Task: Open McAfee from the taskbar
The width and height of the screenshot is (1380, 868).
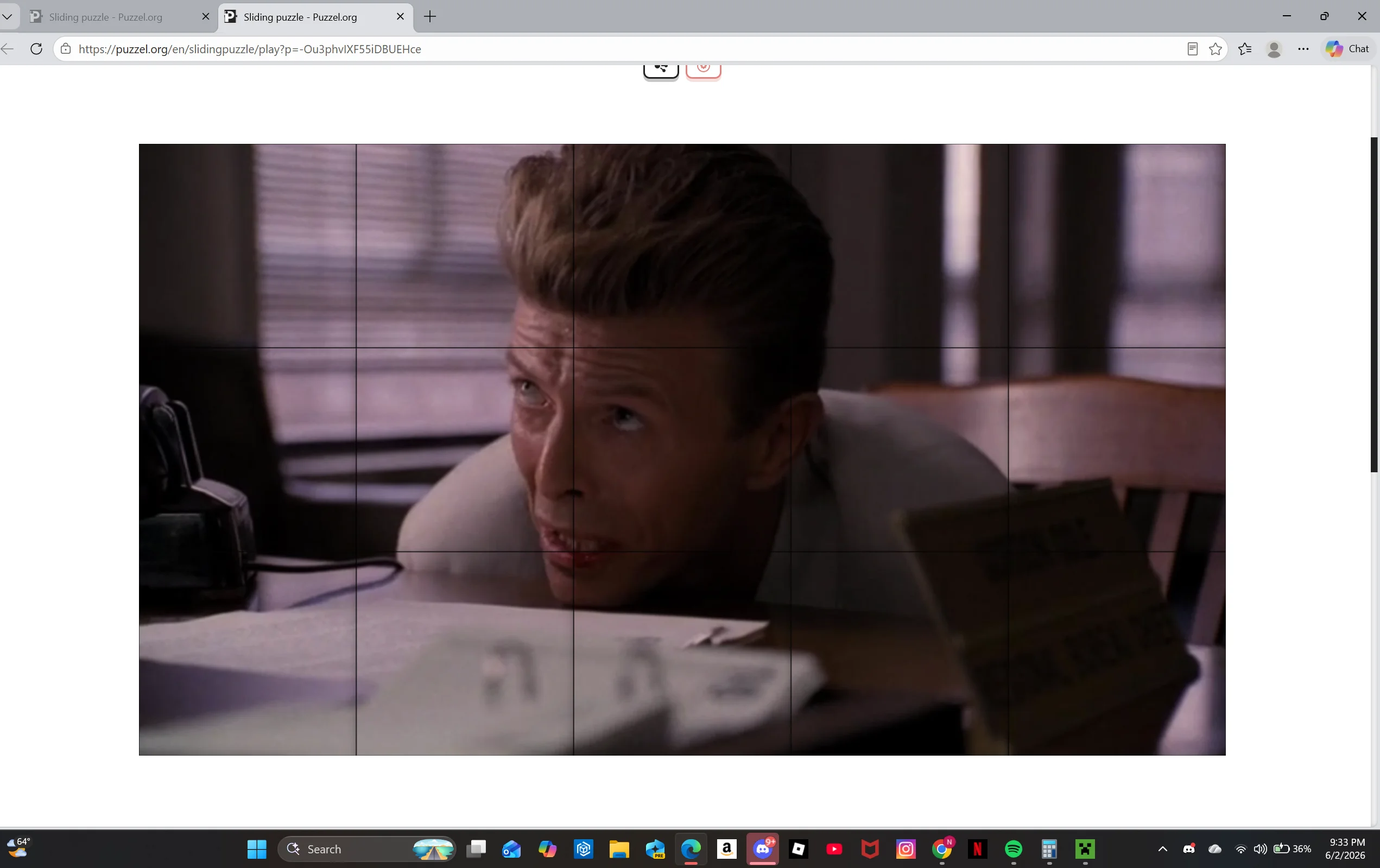Action: pyautogui.click(x=870, y=849)
